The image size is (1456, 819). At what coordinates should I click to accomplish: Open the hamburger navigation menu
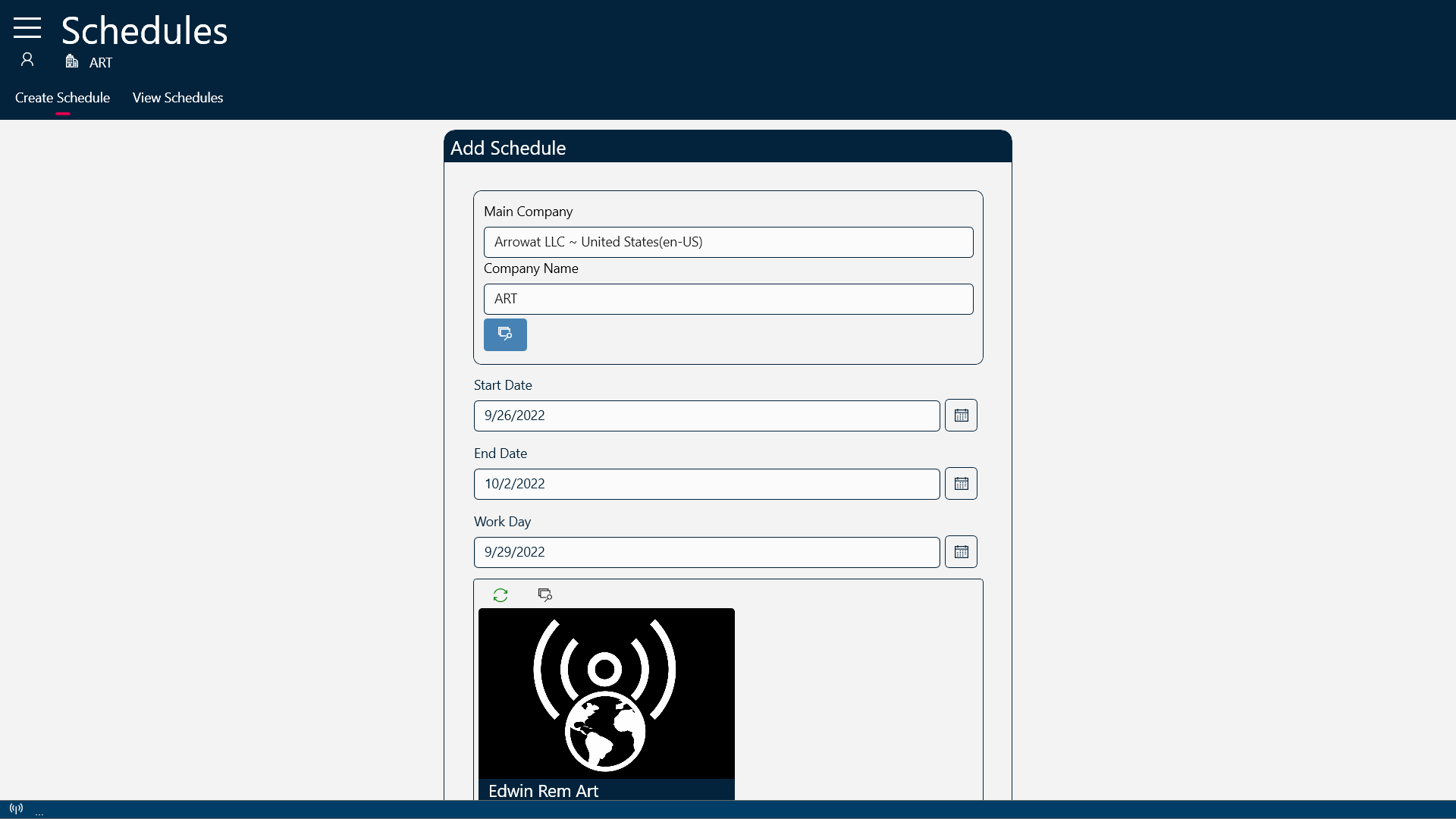tap(27, 28)
